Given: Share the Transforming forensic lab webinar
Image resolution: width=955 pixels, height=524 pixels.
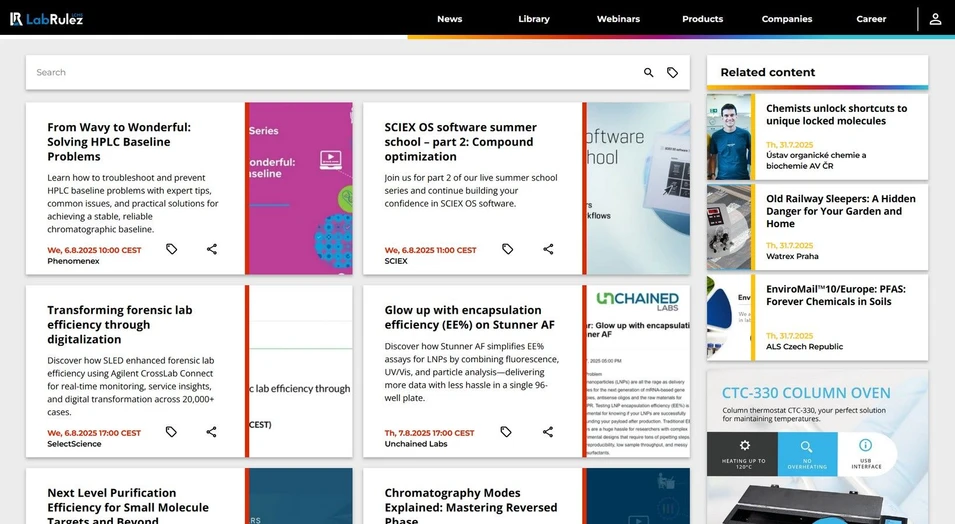Looking at the screenshot, I should 211,432.
